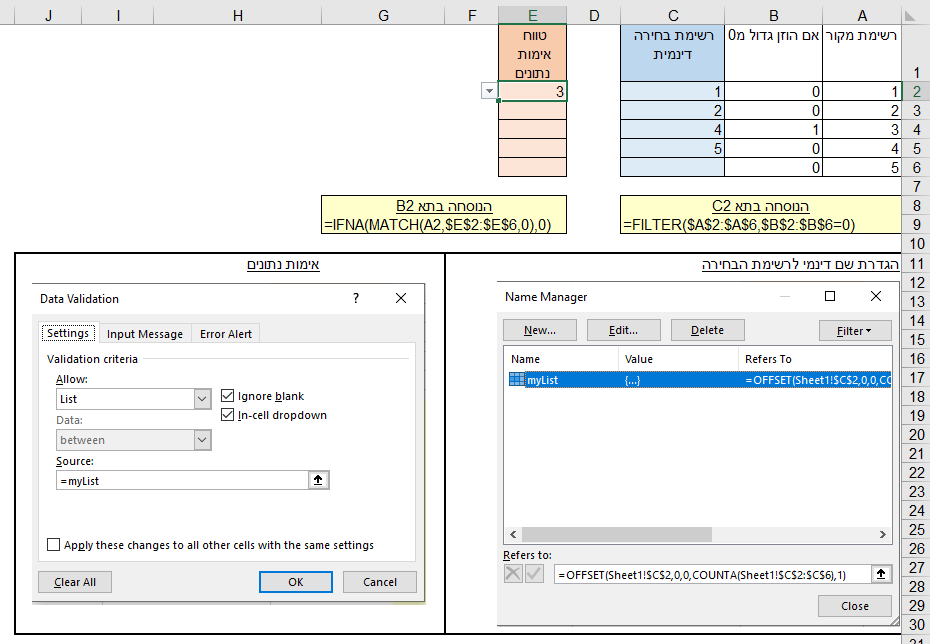Open the Data between dropdown
This screenshot has width=930, height=644.
coord(202,440)
